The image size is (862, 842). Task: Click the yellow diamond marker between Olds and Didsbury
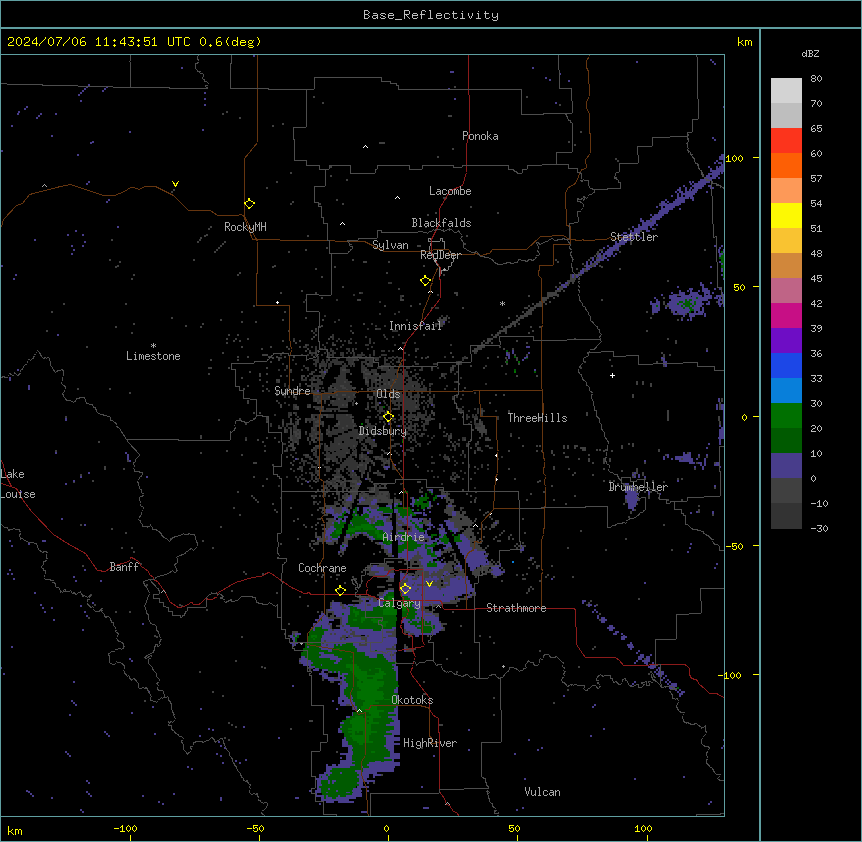tap(388, 417)
